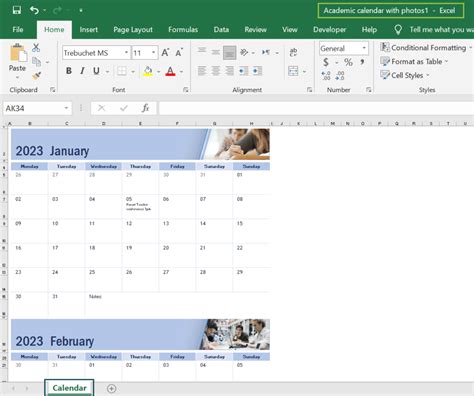This screenshot has width=474, height=396.
Task: Select the January 05 Thursday cell
Action: pyautogui.click(x=140, y=207)
